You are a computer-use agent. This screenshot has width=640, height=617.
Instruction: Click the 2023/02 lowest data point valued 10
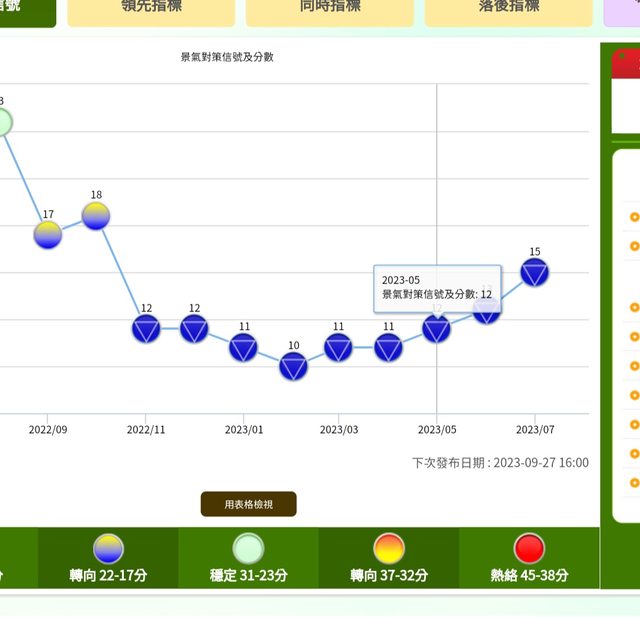(293, 367)
